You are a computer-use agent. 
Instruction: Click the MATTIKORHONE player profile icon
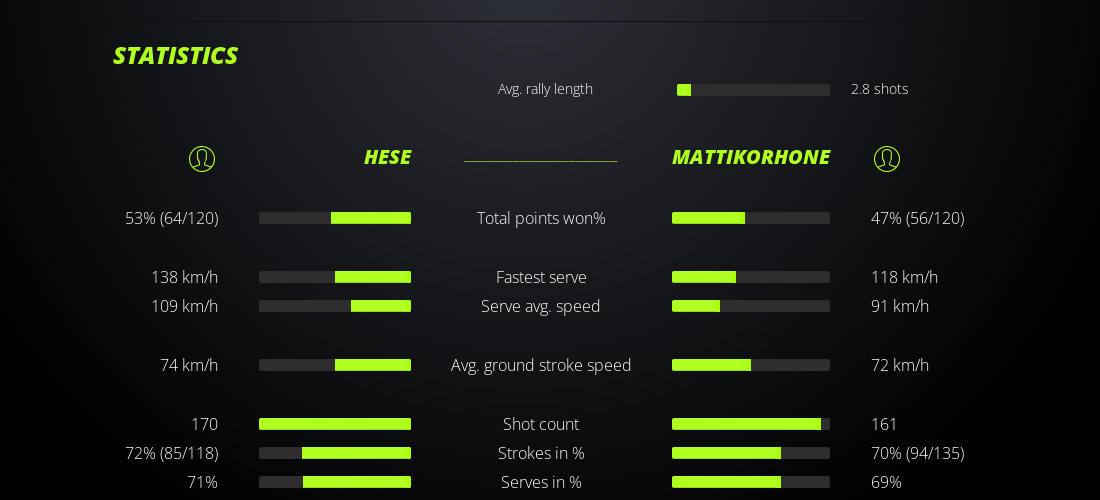point(887,158)
